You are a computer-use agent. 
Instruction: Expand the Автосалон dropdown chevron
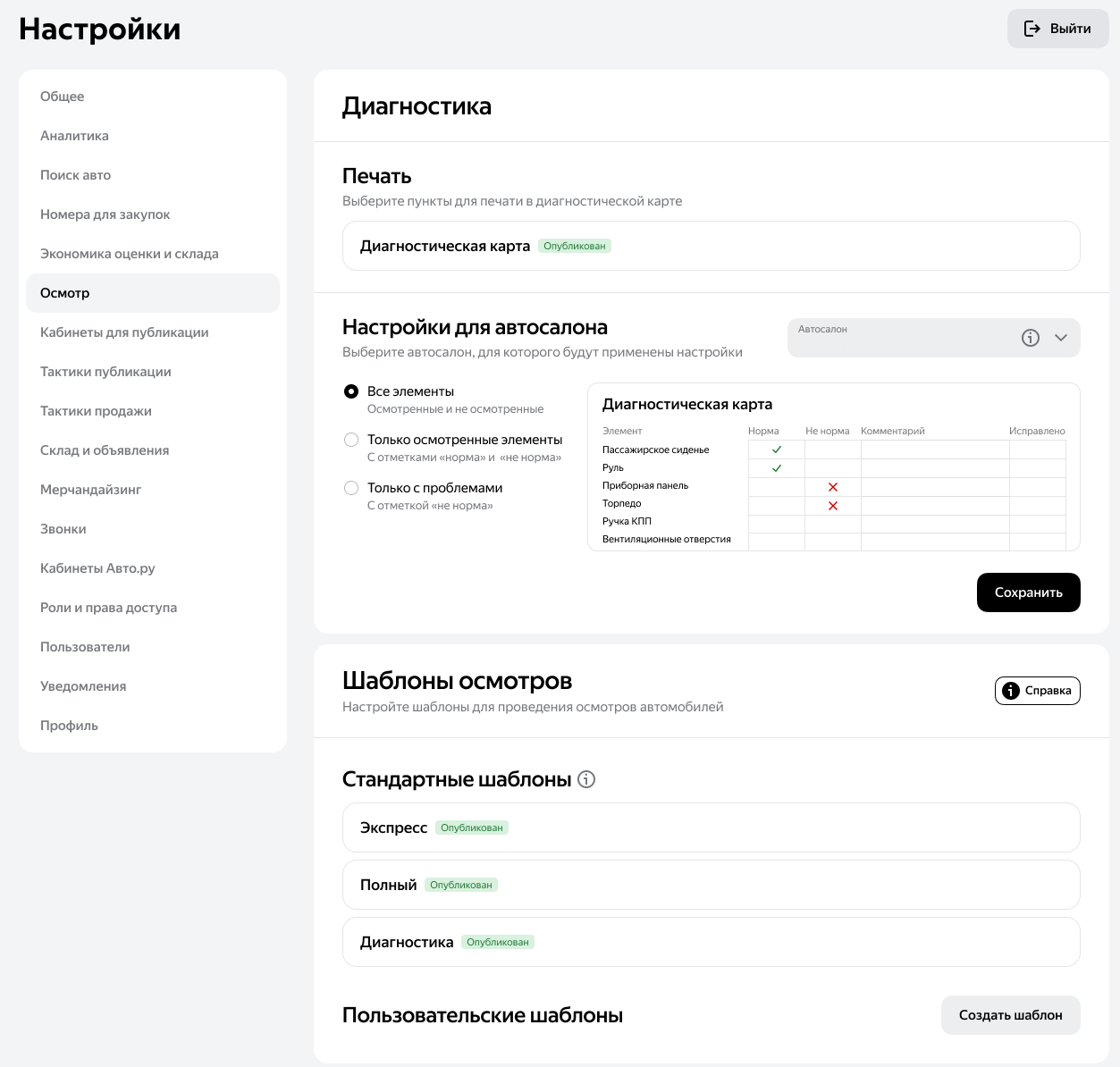pyautogui.click(x=1061, y=338)
